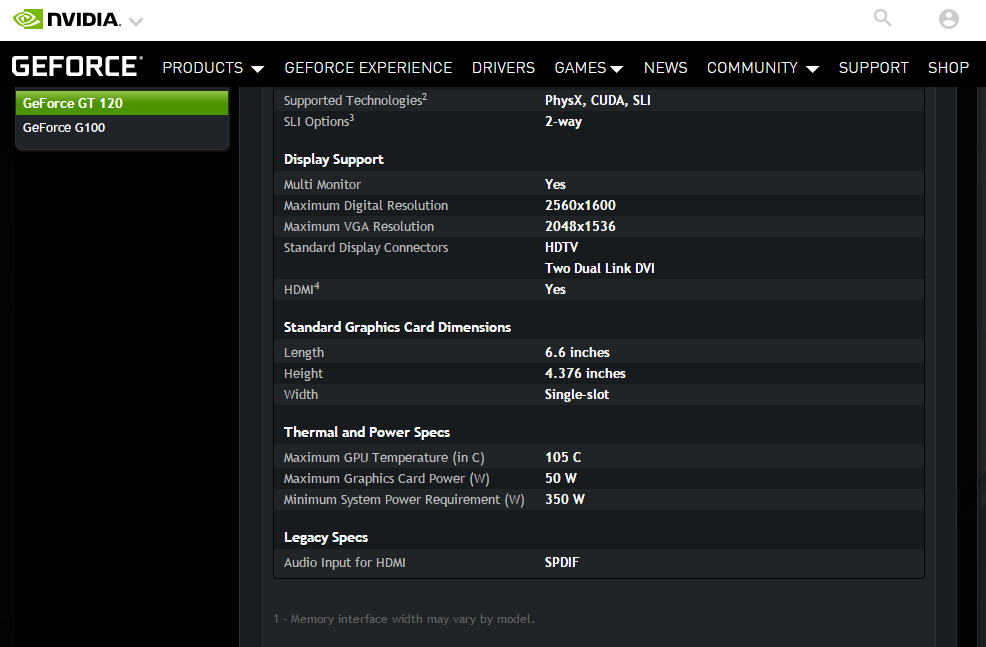Click the Two Dual Link DVI value
The image size is (986, 647).
pos(599,268)
